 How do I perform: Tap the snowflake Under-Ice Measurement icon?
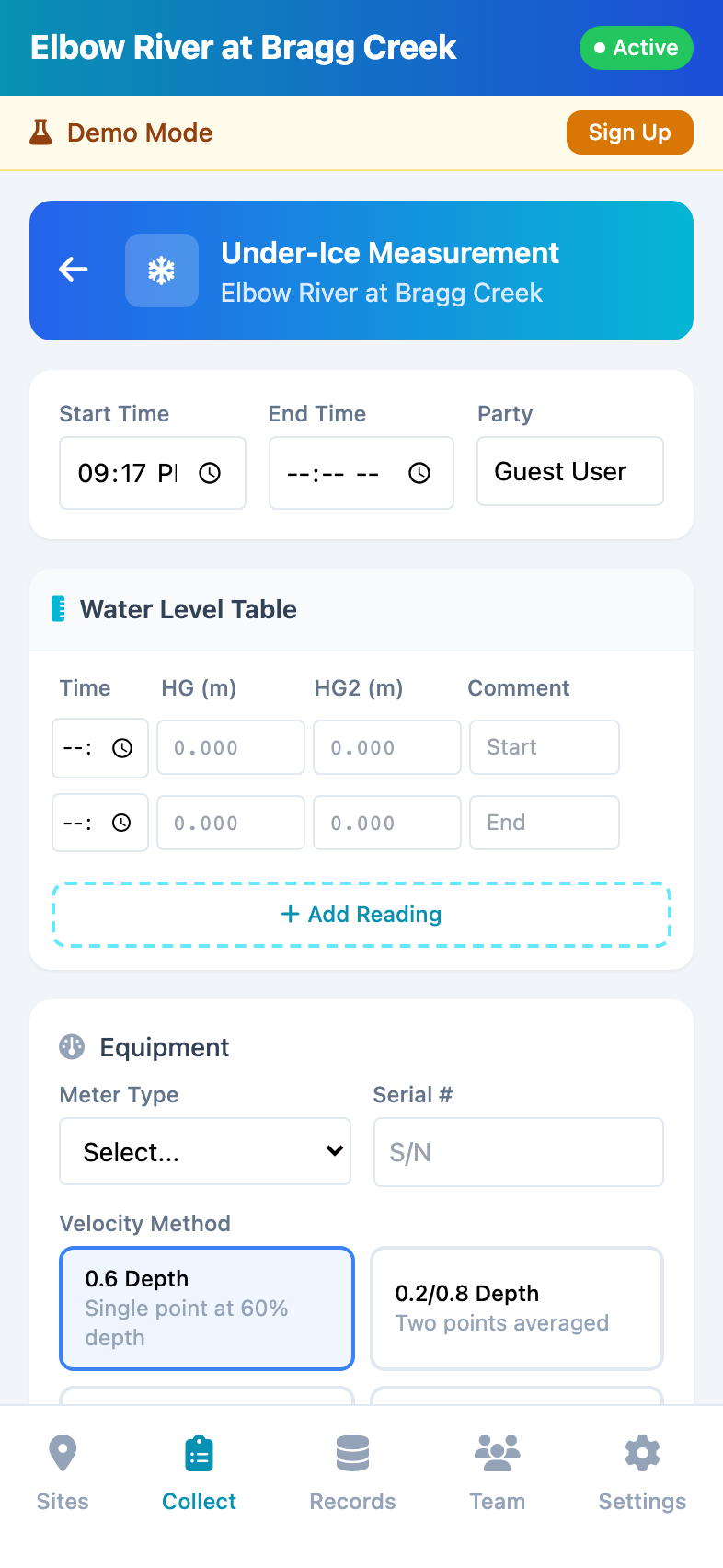tap(162, 270)
